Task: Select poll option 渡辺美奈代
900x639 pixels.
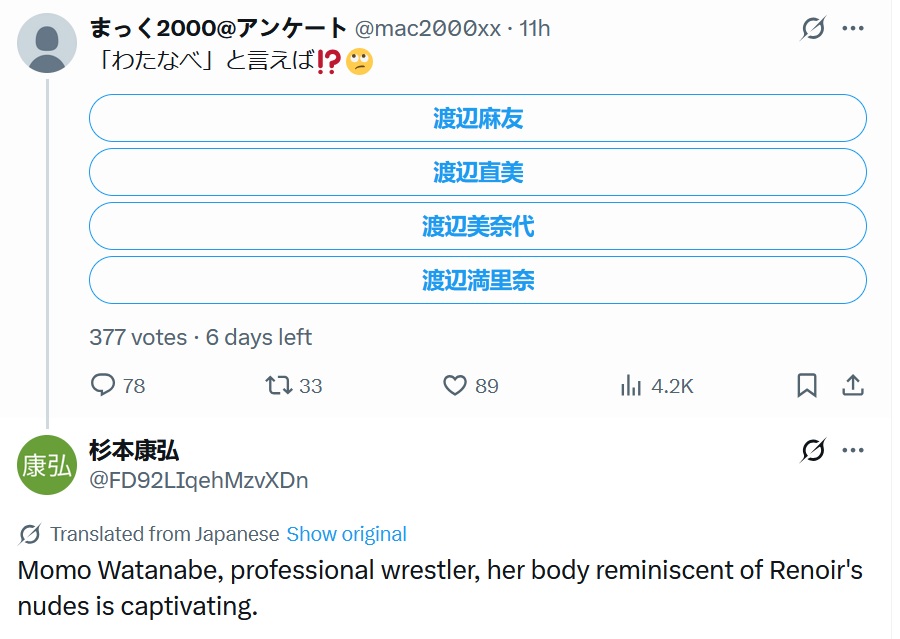Action: click(478, 226)
